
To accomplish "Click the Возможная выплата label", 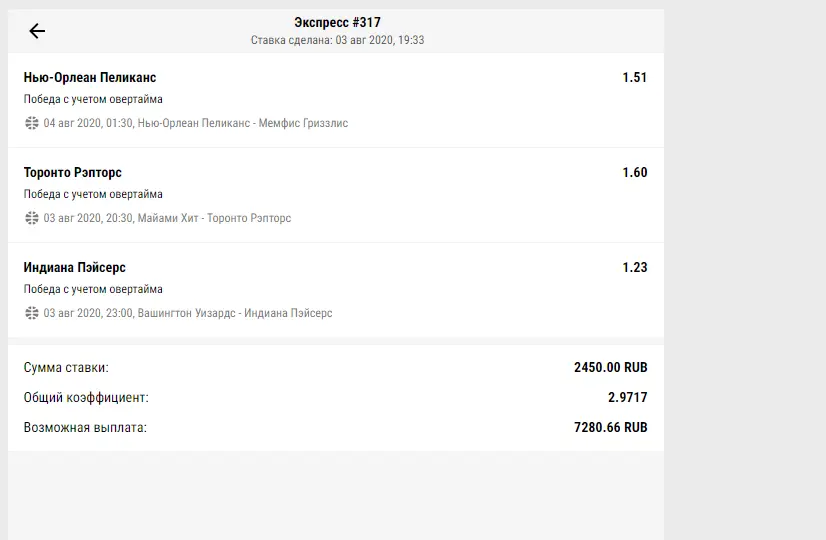I will (x=85, y=427).
